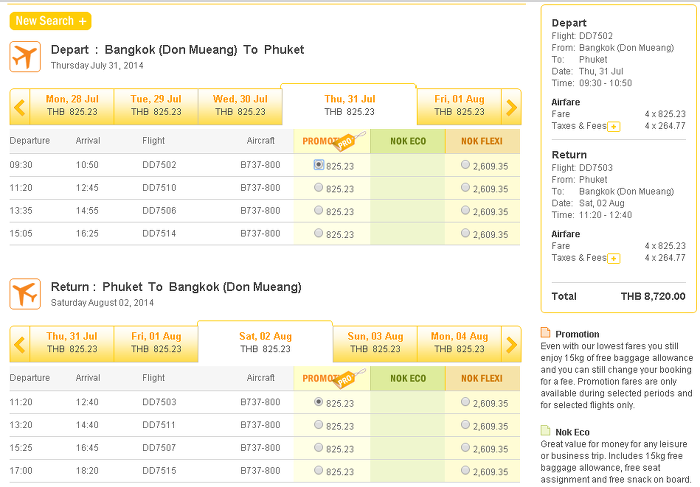This screenshot has width=700, height=487.
Task: Select Nok Flexi fare for flight DD7515
Action: [x=465, y=470]
